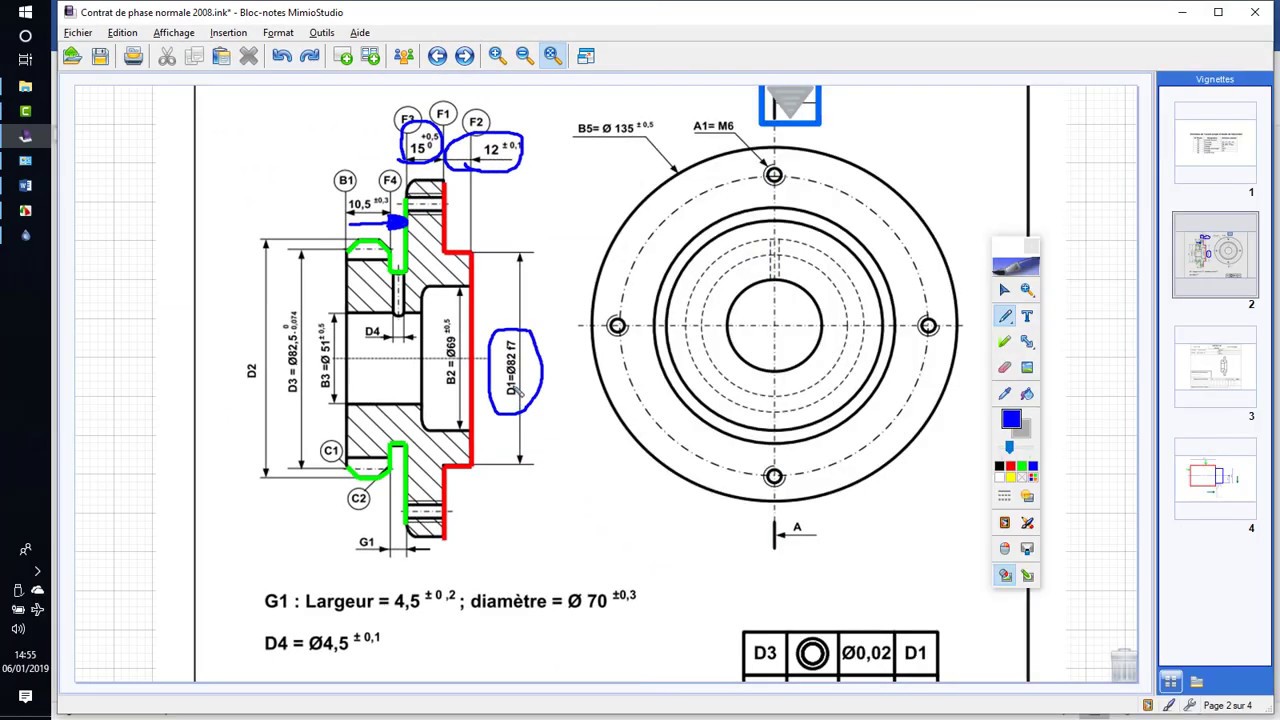Go to the previous page arrow
The image size is (1280, 720).
click(x=437, y=56)
